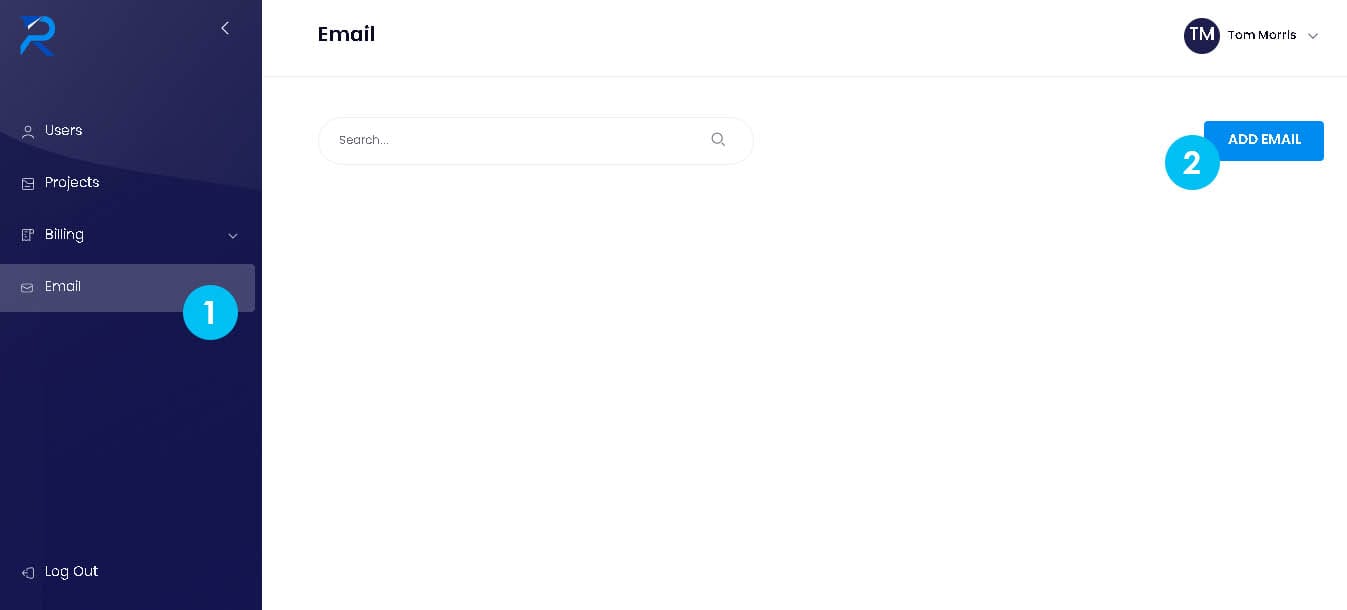This screenshot has width=1347, height=610.
Task: Click the R company logo
Action: pyautogui.click(x=36, y=36)
